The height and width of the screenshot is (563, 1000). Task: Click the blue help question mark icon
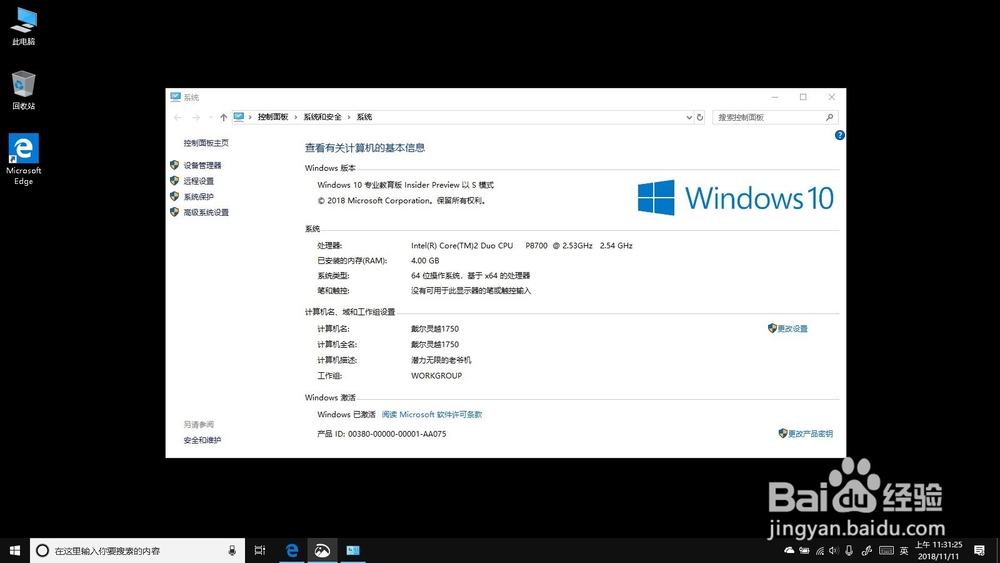[839, 135]
